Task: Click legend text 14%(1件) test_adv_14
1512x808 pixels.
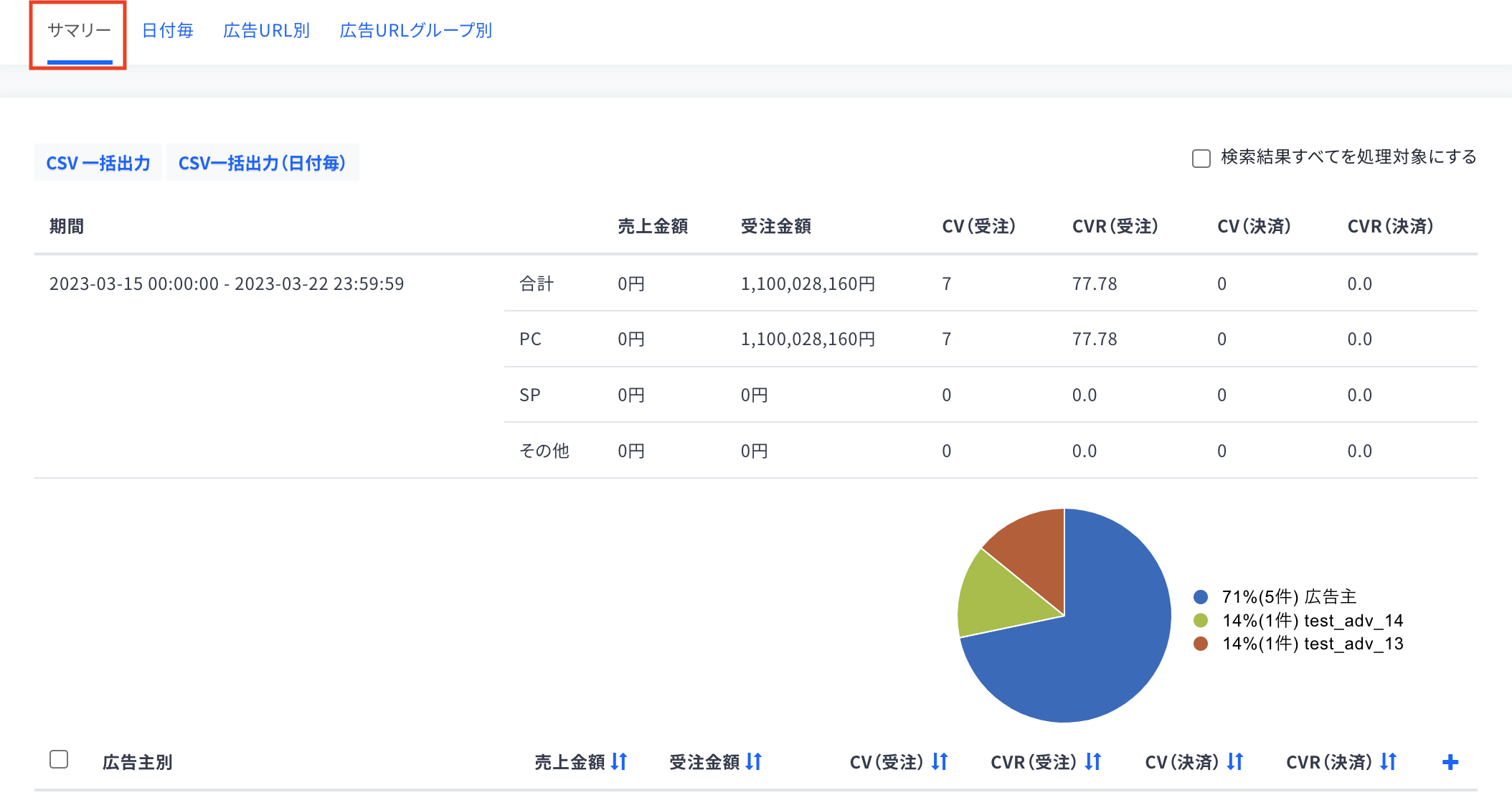Action: coord(1313,620)
